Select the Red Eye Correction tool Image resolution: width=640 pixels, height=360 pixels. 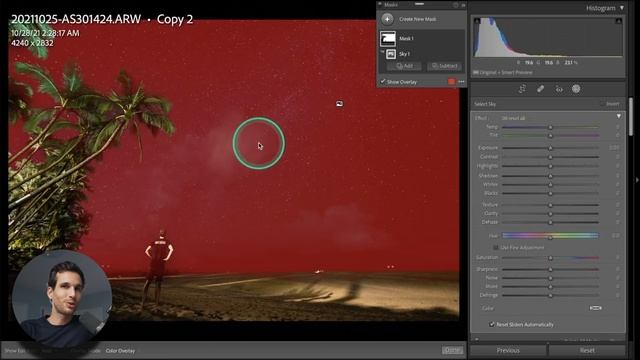coord(559,89)
